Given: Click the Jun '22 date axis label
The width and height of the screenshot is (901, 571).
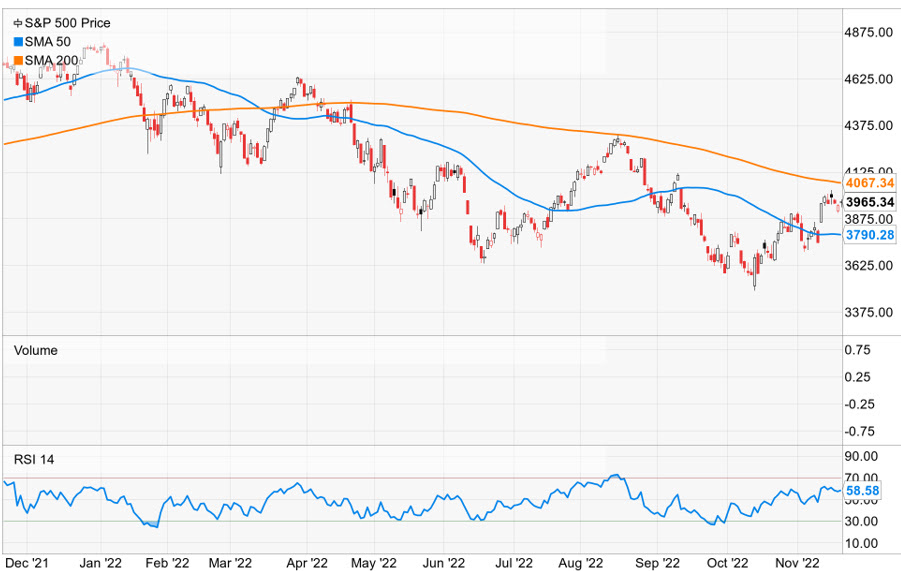Looking at the screenshot, I should [444, 563].
